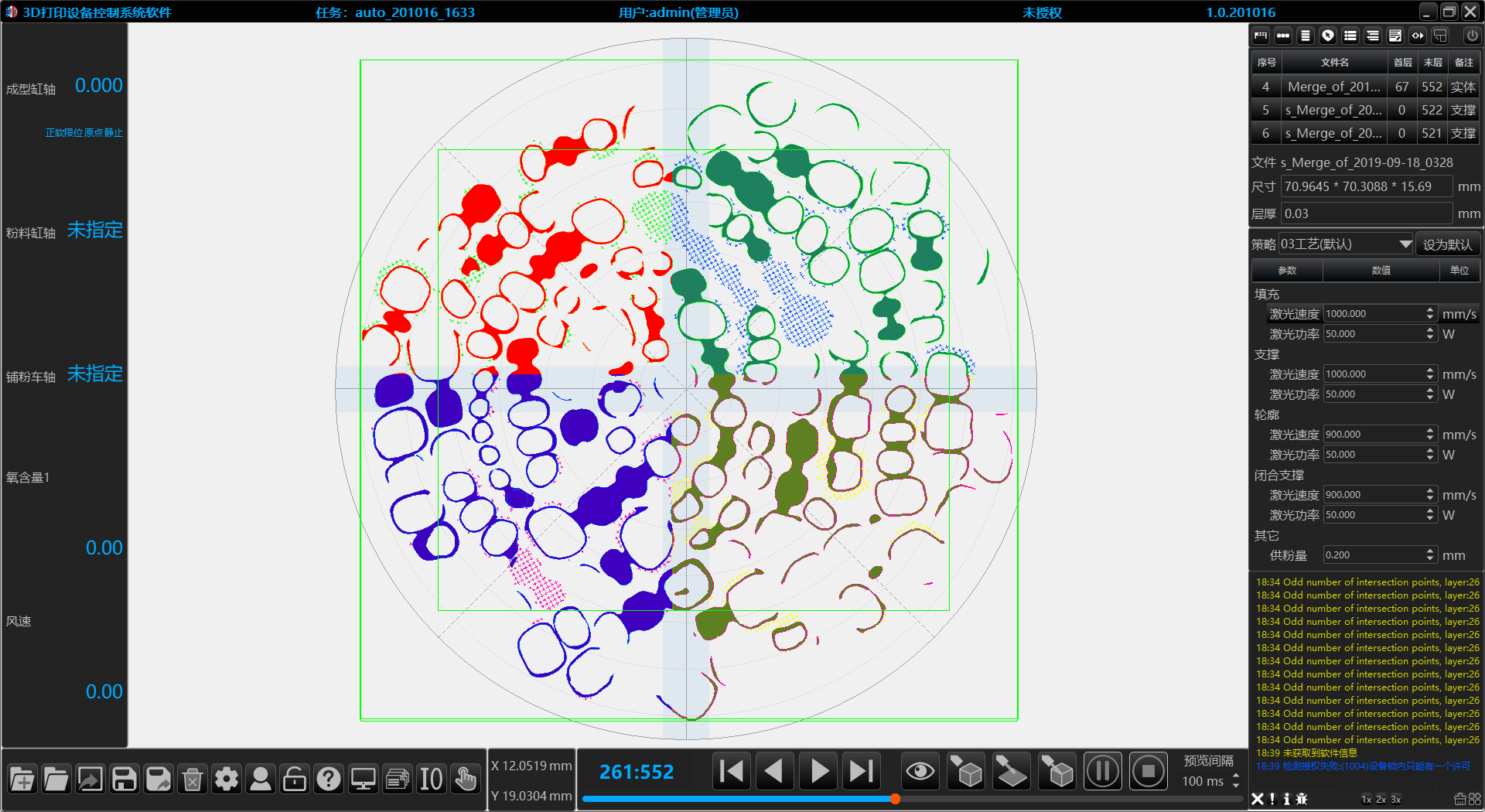The image size is (1485, 812).
Task: Click the stacked documents log icon
Action: coord(397,779)
